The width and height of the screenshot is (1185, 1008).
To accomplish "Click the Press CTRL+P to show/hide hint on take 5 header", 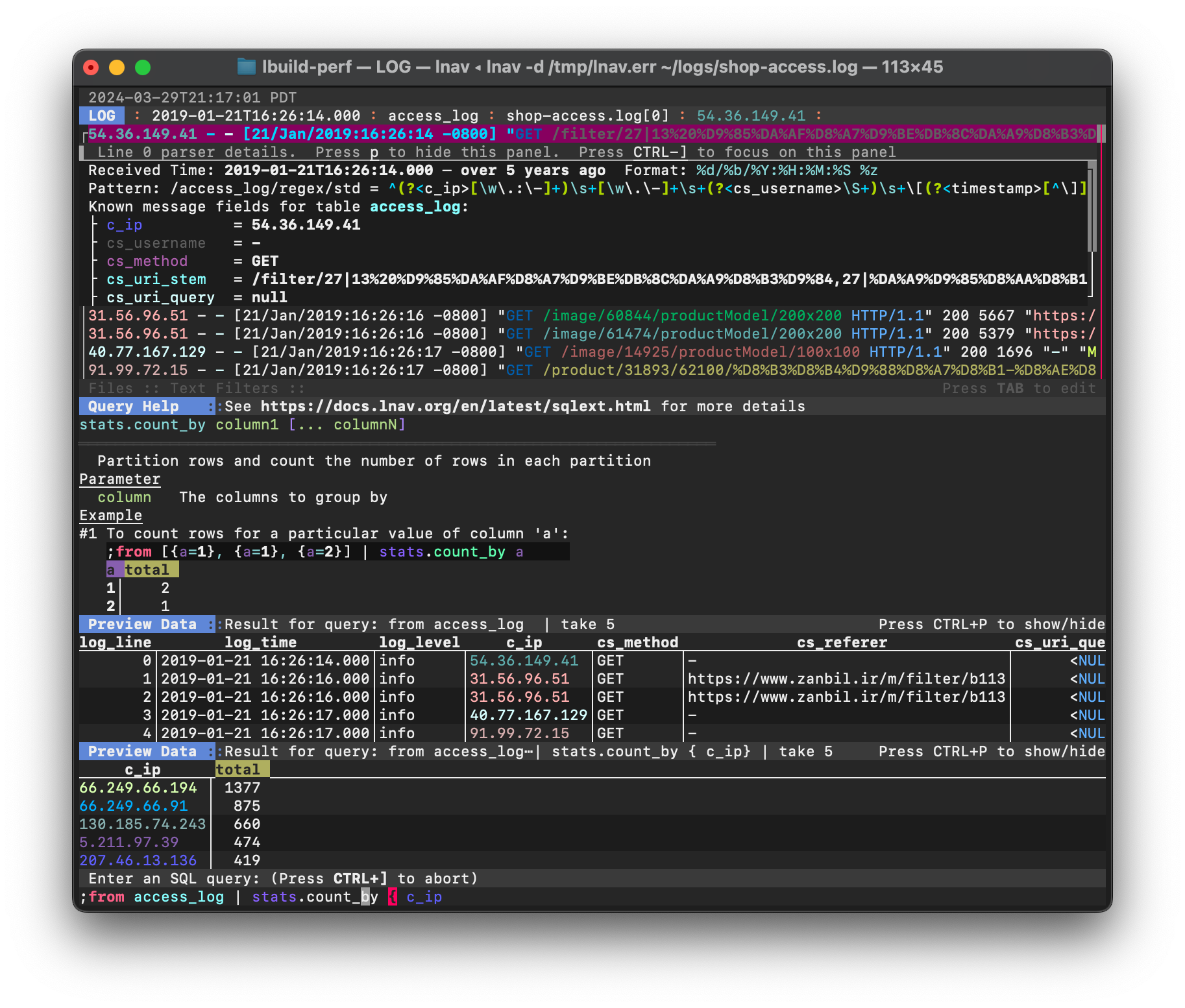I will [992, 624].
